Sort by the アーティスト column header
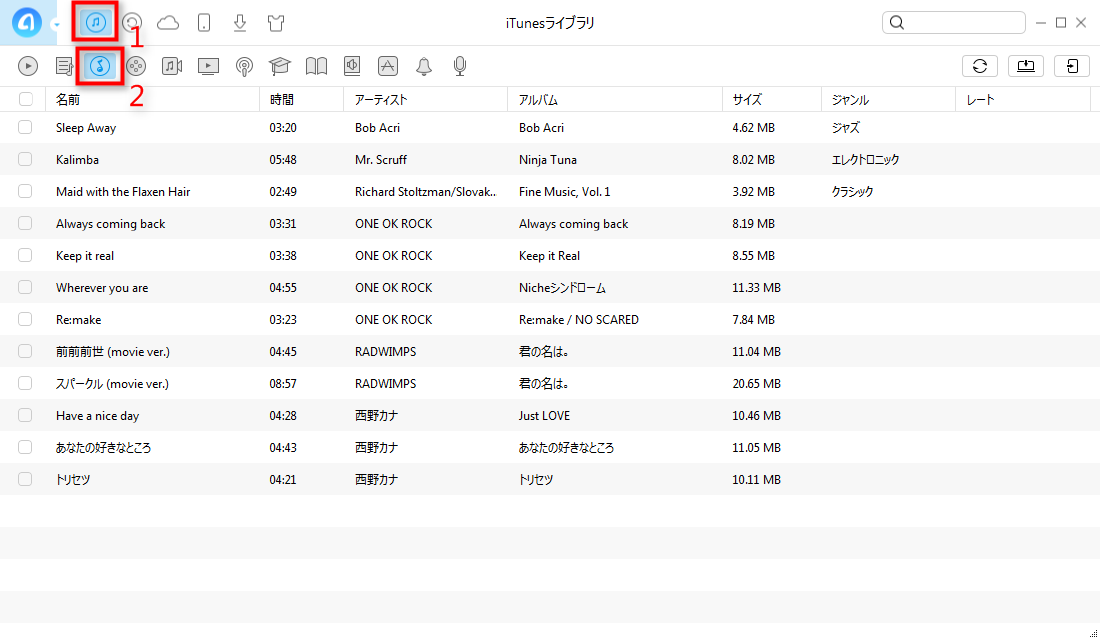Screen dimensions: 1100x640 (x=425, y=100)
